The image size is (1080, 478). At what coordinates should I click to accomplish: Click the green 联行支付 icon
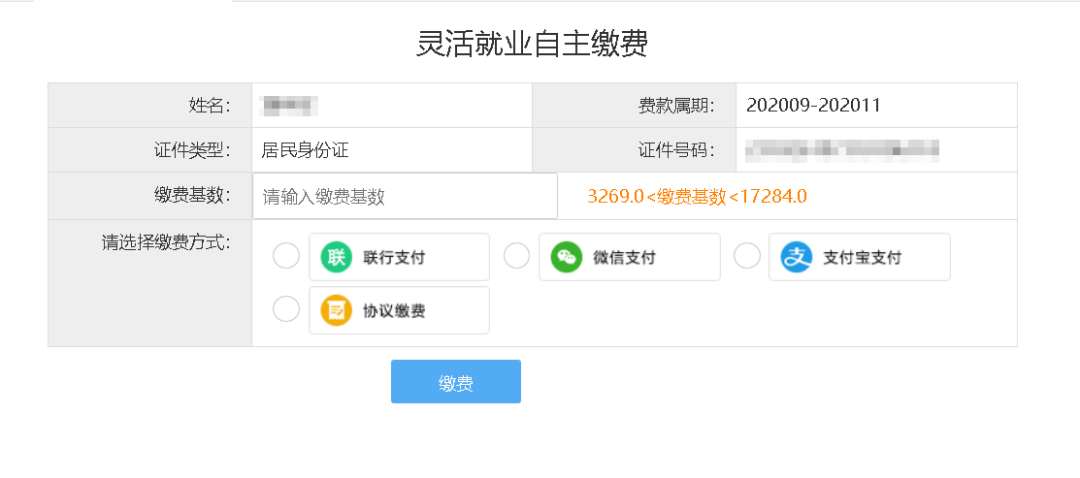coord(336,257)
